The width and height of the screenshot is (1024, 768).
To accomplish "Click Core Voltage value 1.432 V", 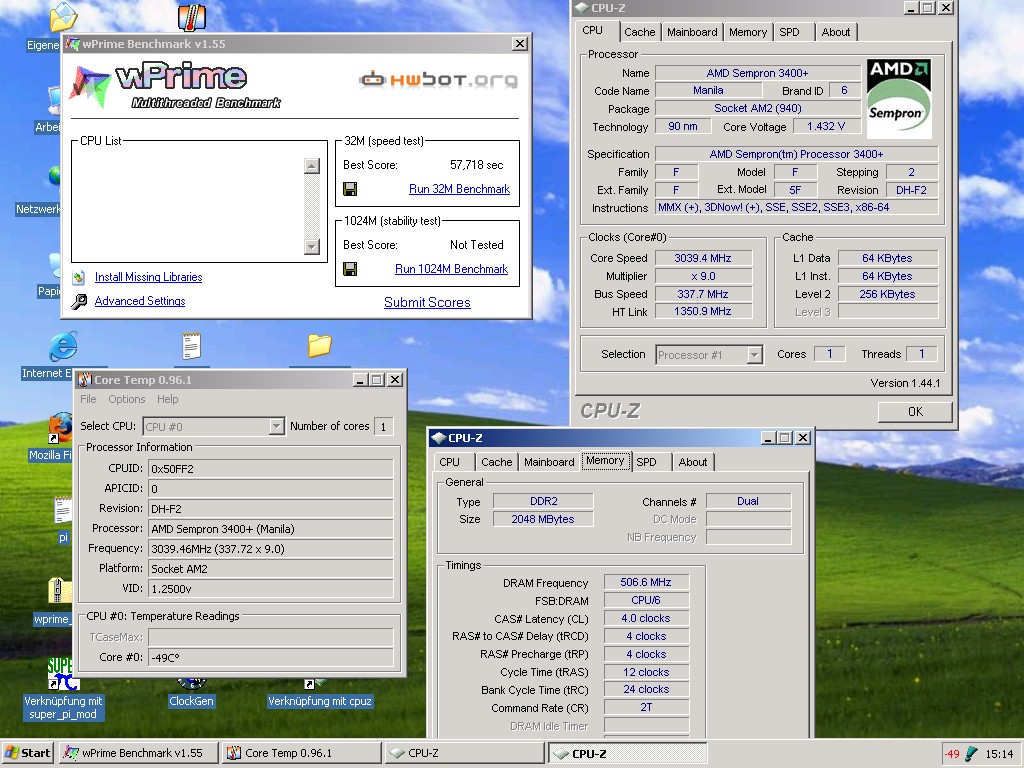I will 825,126.
